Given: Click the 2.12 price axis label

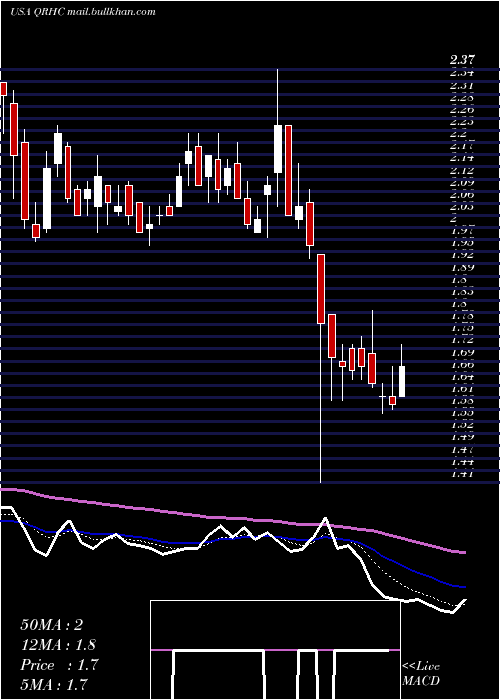Looking at the screenshot, I should [463, 171].
